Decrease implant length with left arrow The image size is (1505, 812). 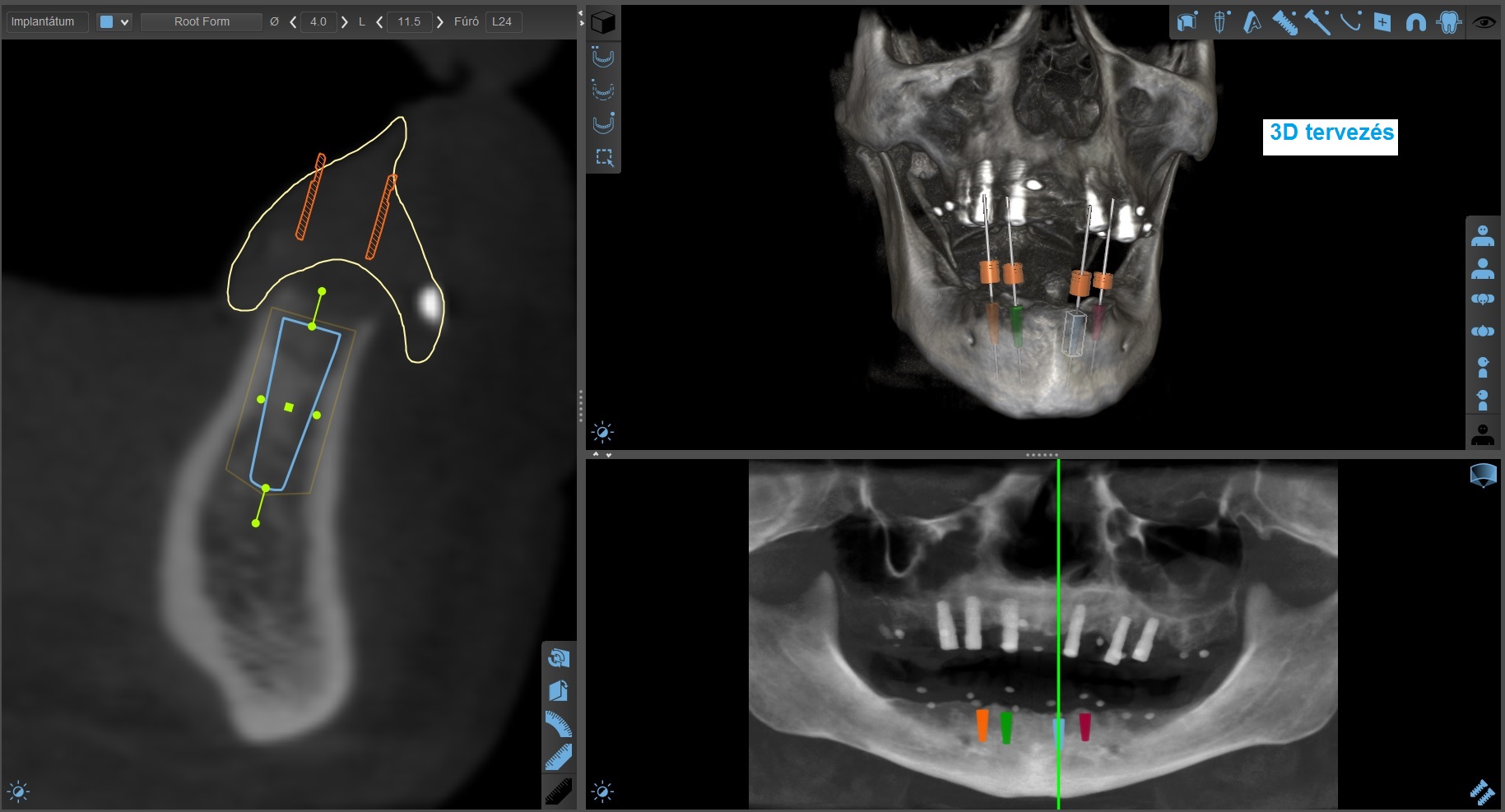[x=379, y=22]
